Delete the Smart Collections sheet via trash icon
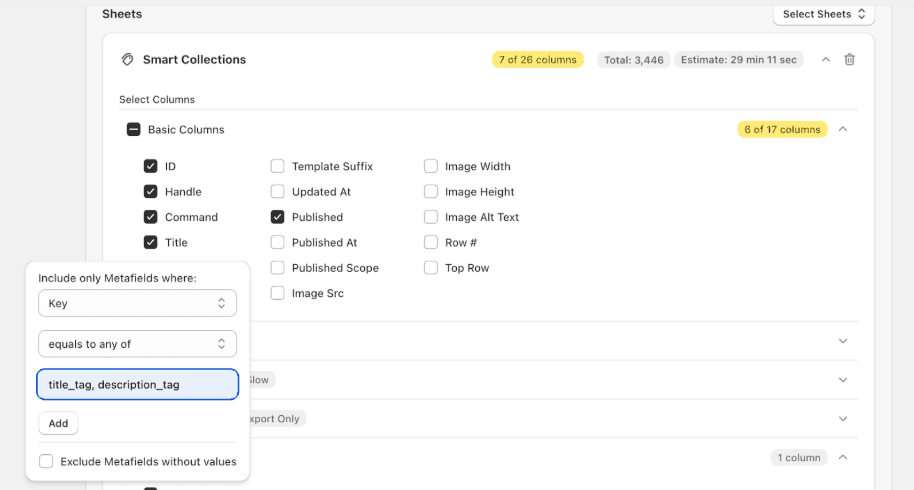 click(x=849, y=59)
